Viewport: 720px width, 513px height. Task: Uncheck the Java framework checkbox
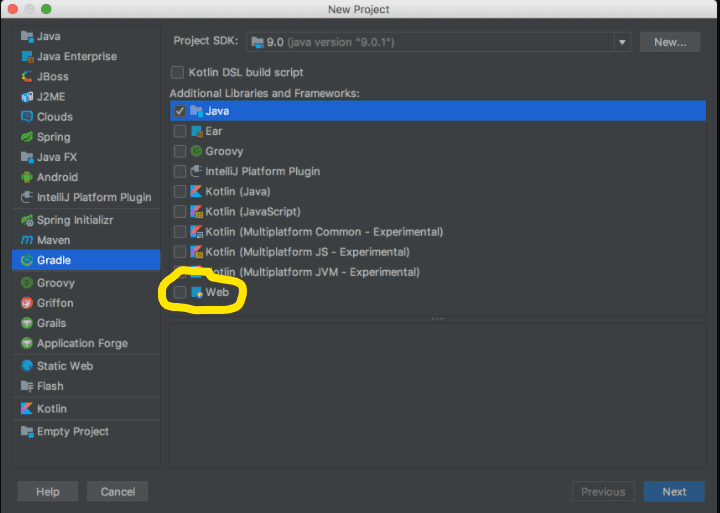click(x=180, y=111)
